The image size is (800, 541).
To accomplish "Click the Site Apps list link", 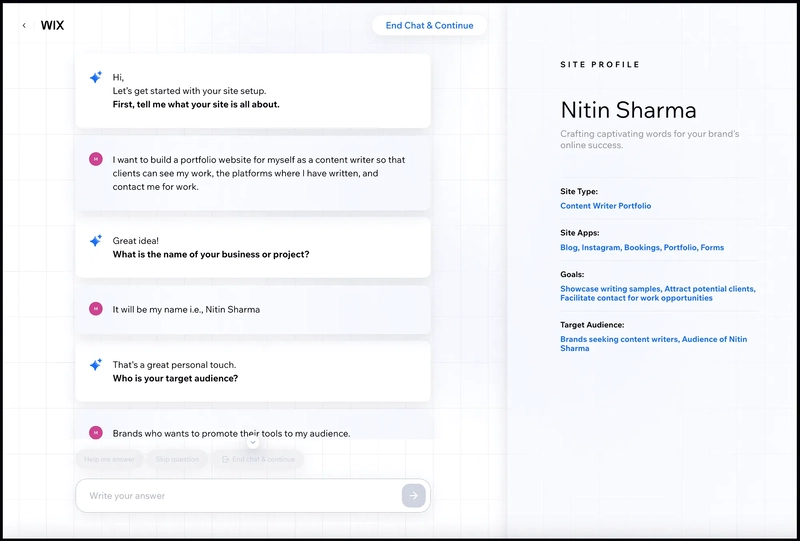I will pos(642,248).
